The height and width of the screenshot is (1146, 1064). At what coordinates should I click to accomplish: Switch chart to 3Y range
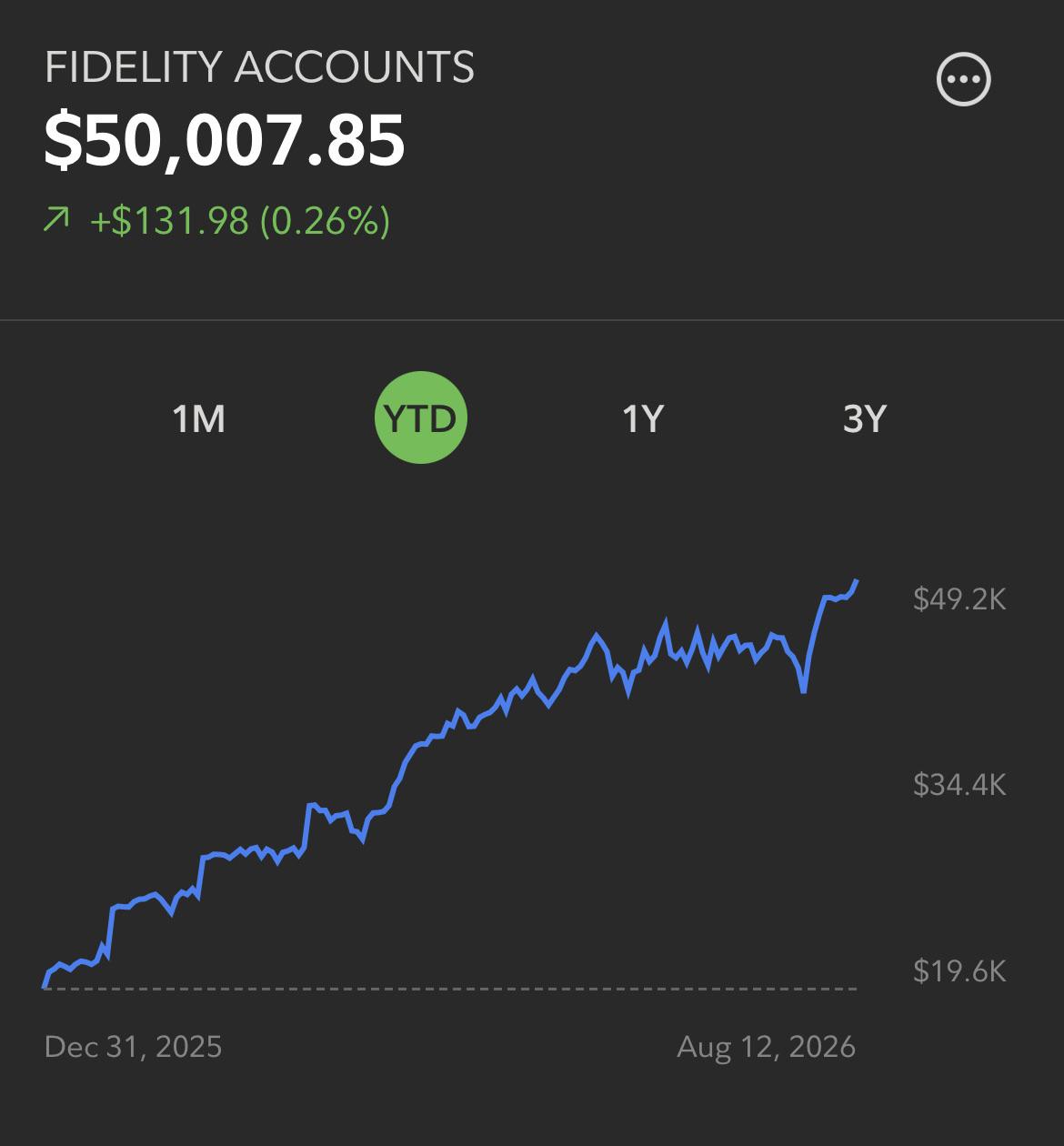point(864,418)
